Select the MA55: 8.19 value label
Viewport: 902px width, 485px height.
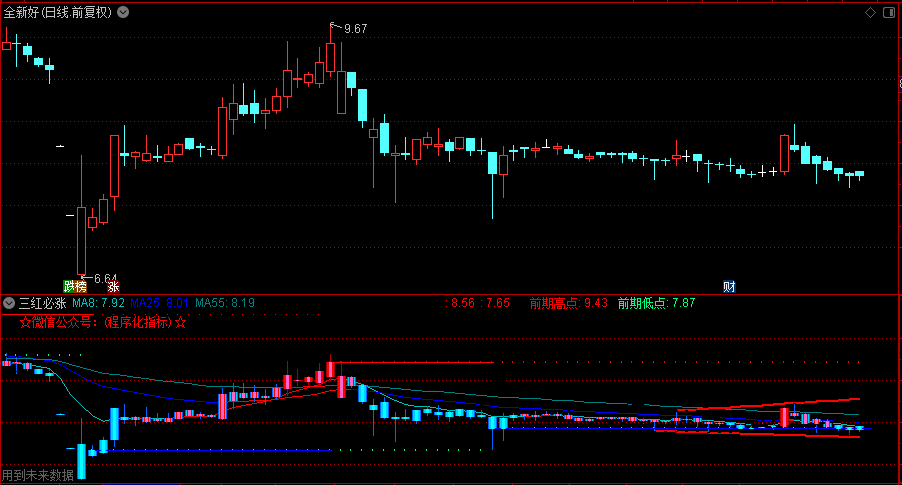pos(225,303)
